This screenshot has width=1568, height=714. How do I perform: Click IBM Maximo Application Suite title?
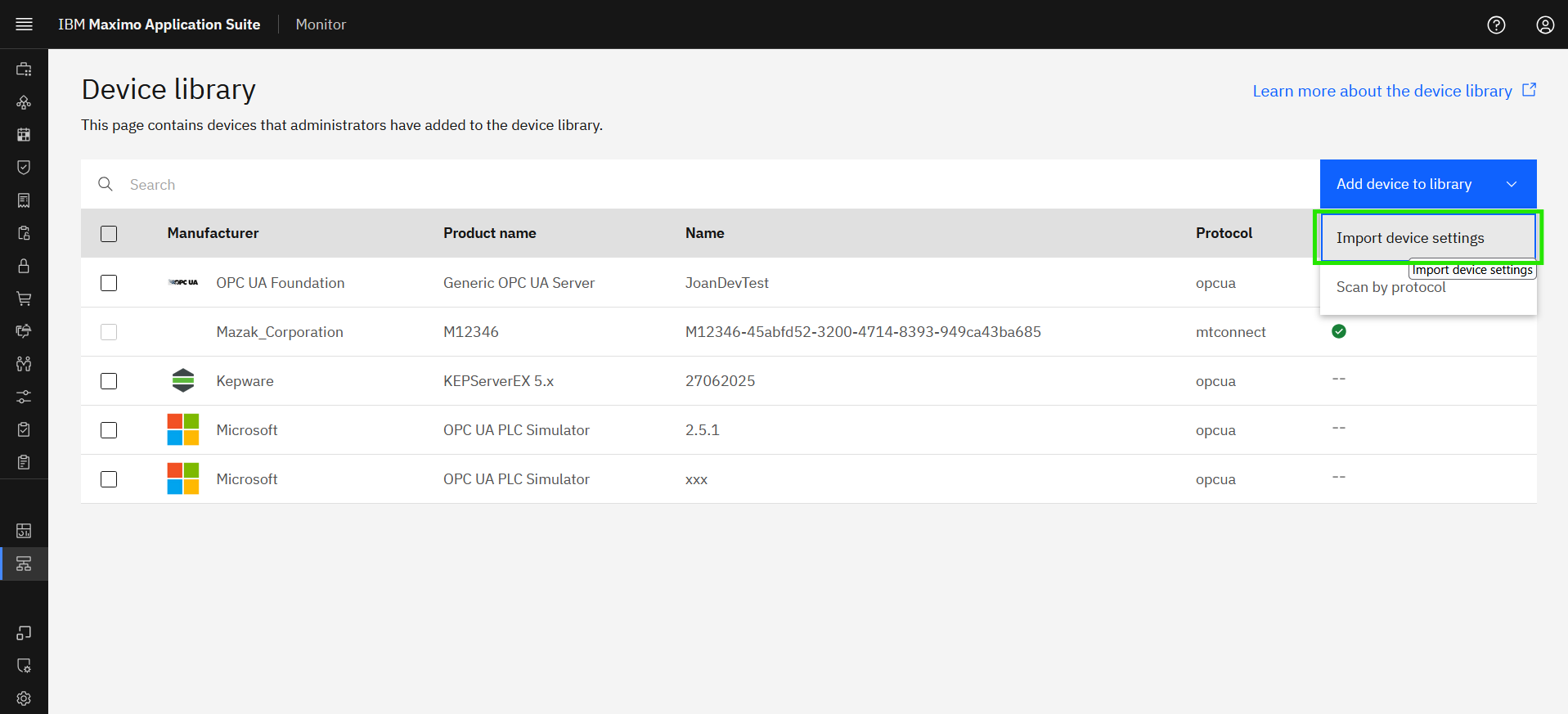pyautogui.click(x=159, y=25)
